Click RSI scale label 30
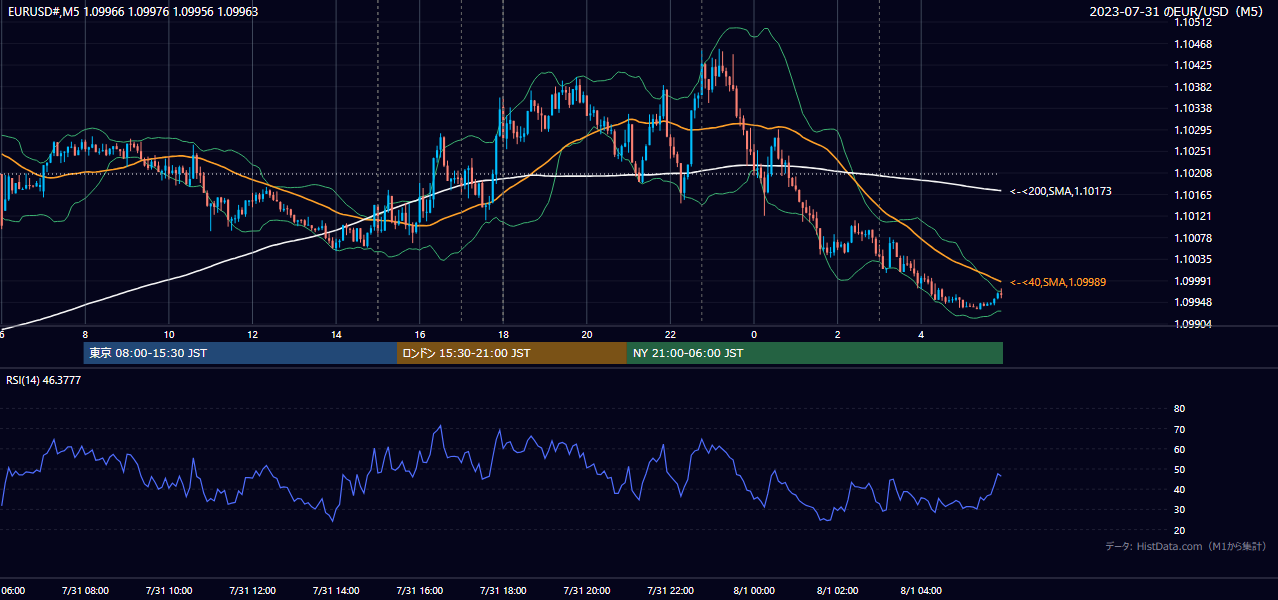The image size is (1278, 600). (1179, 510)
